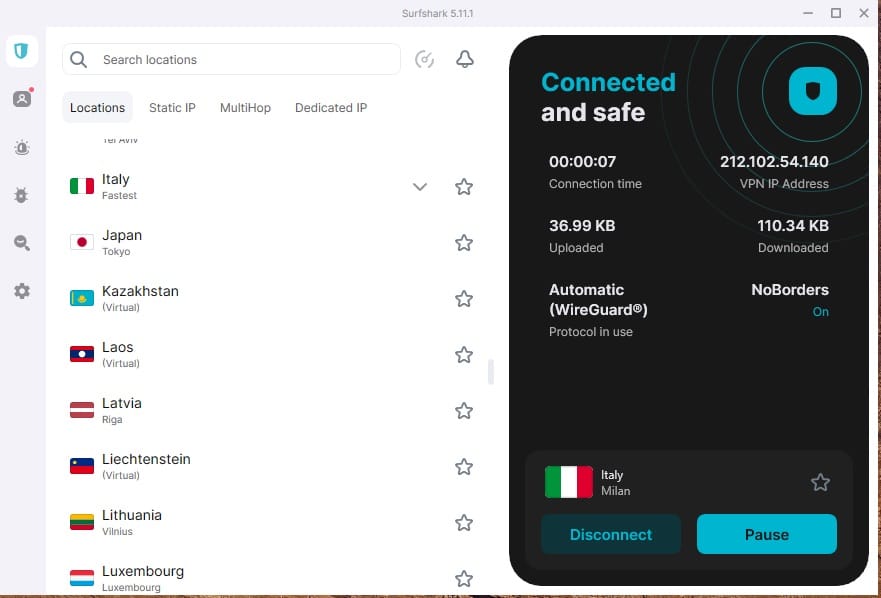Maximize the Surfshark window
Screen dimensions: 881x598
836,13
